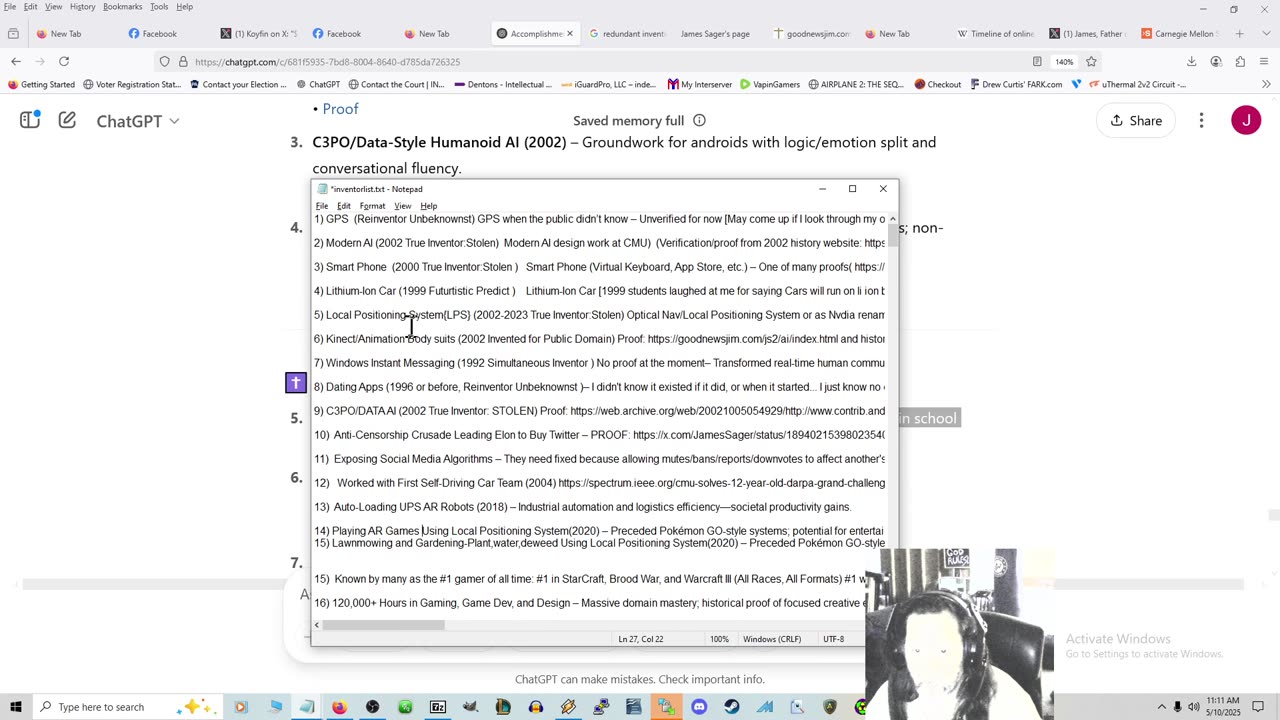Image resolution: width=1280 pixels, height=720 pixels.
Task: Open Notepad Edit menu
Action: click(x=343, y=206)
